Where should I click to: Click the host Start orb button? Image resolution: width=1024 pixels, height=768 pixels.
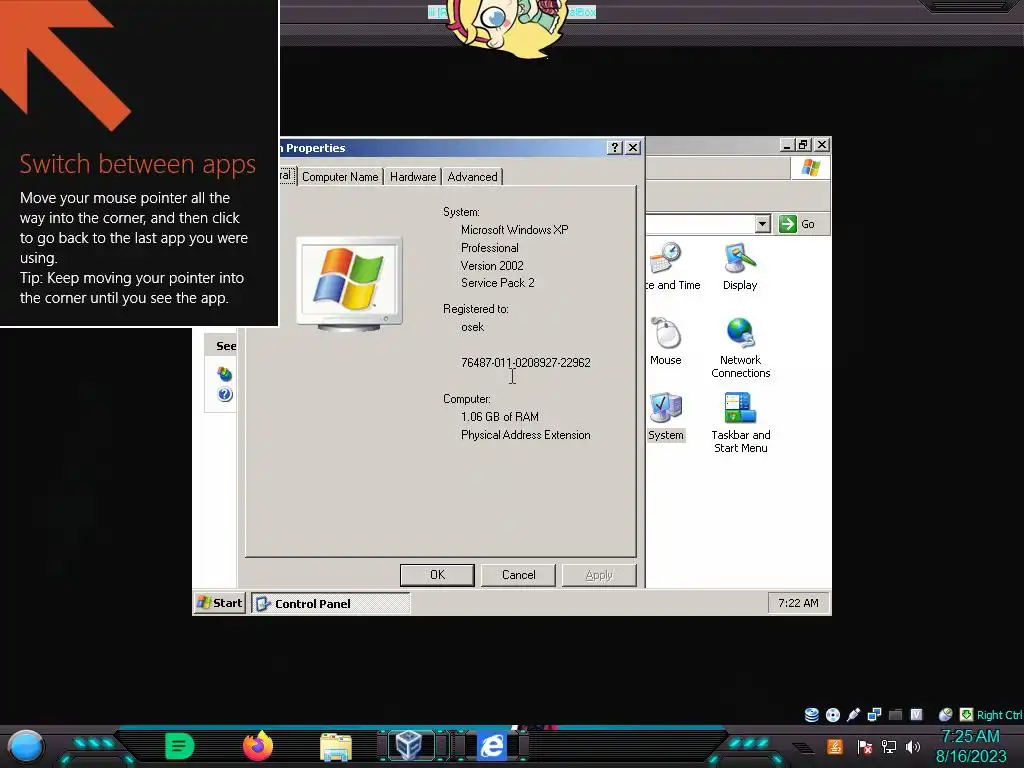25,746
